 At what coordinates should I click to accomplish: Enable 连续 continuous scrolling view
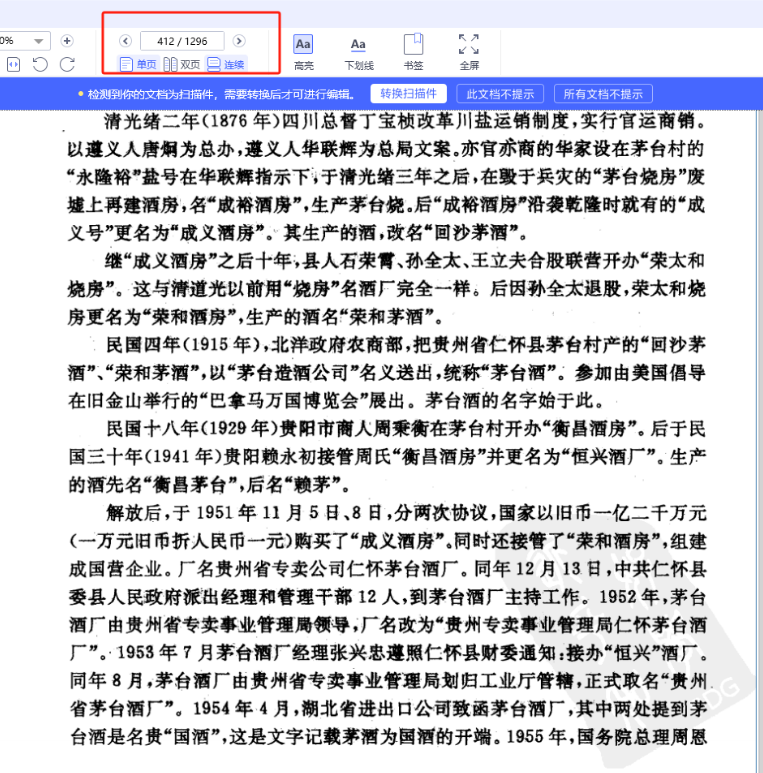226,65
